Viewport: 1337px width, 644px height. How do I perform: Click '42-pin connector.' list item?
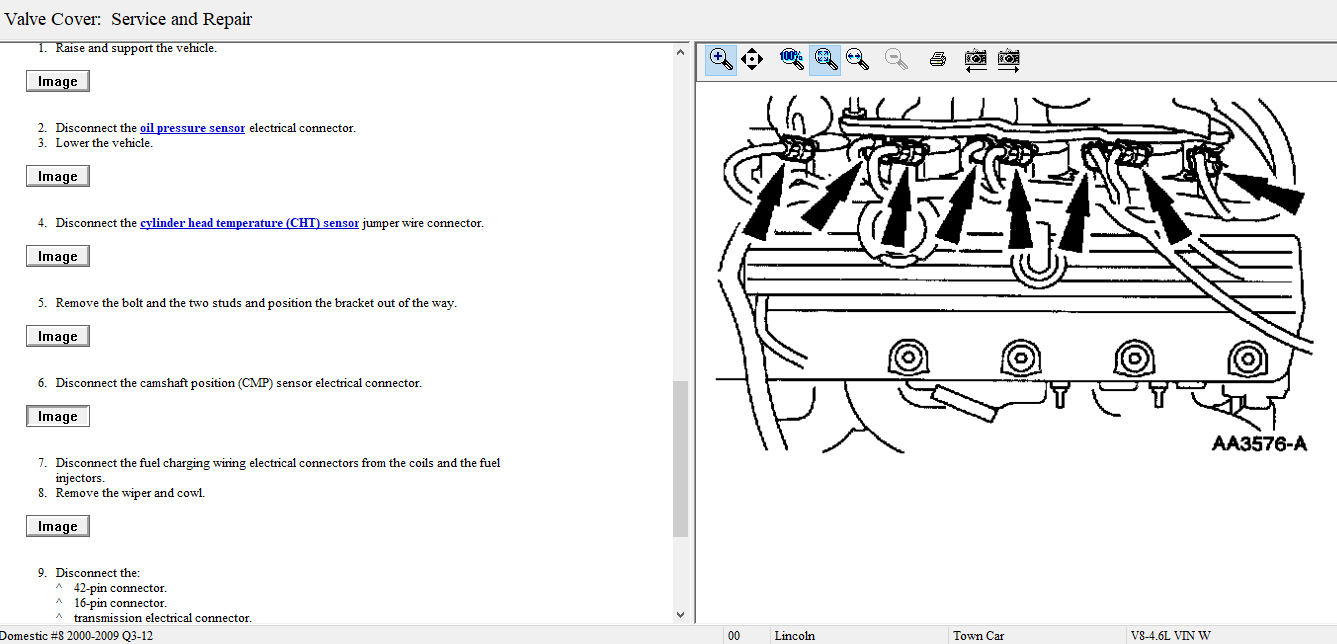pos(120,588)
